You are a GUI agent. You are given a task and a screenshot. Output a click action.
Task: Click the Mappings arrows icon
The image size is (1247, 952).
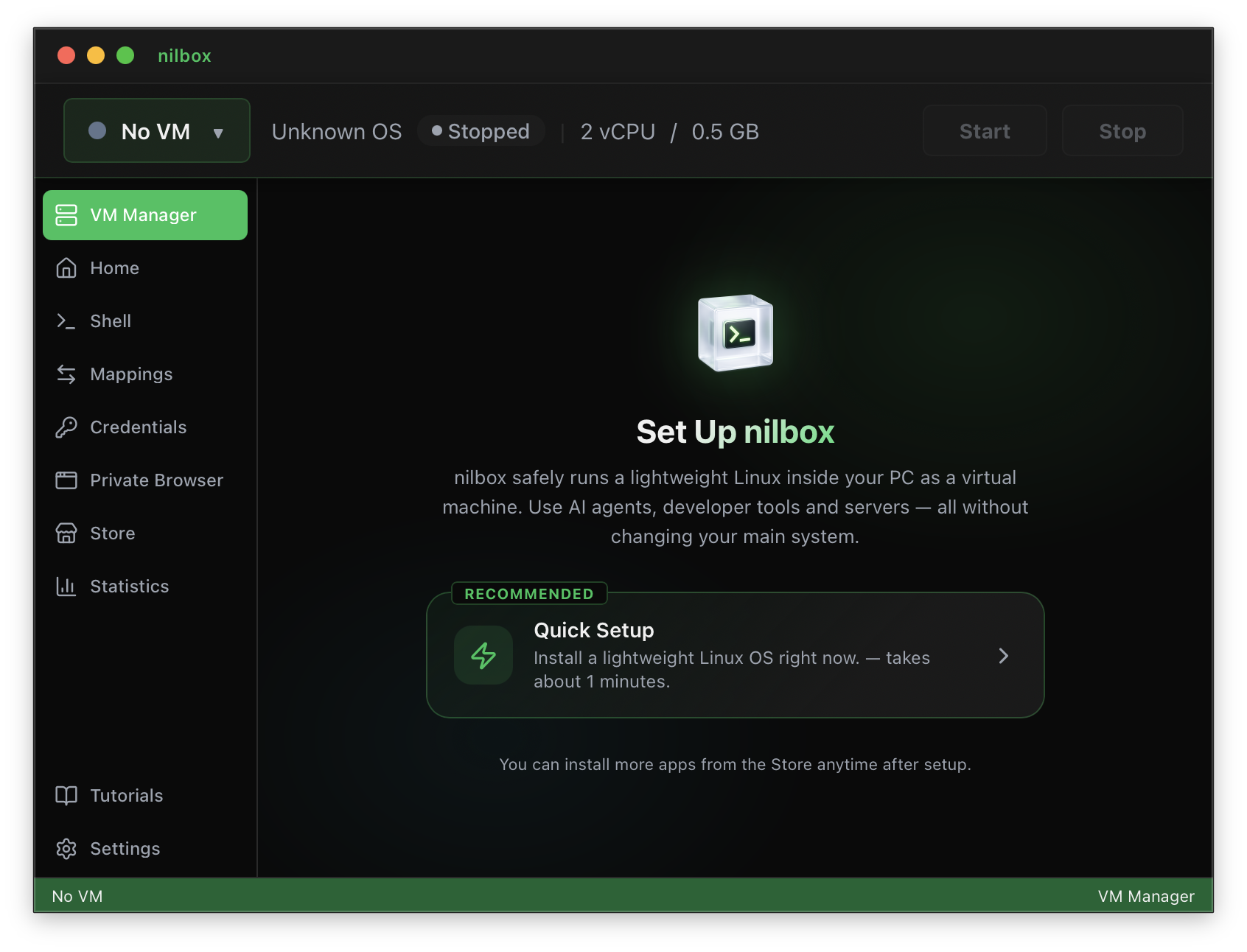point(66,374)
